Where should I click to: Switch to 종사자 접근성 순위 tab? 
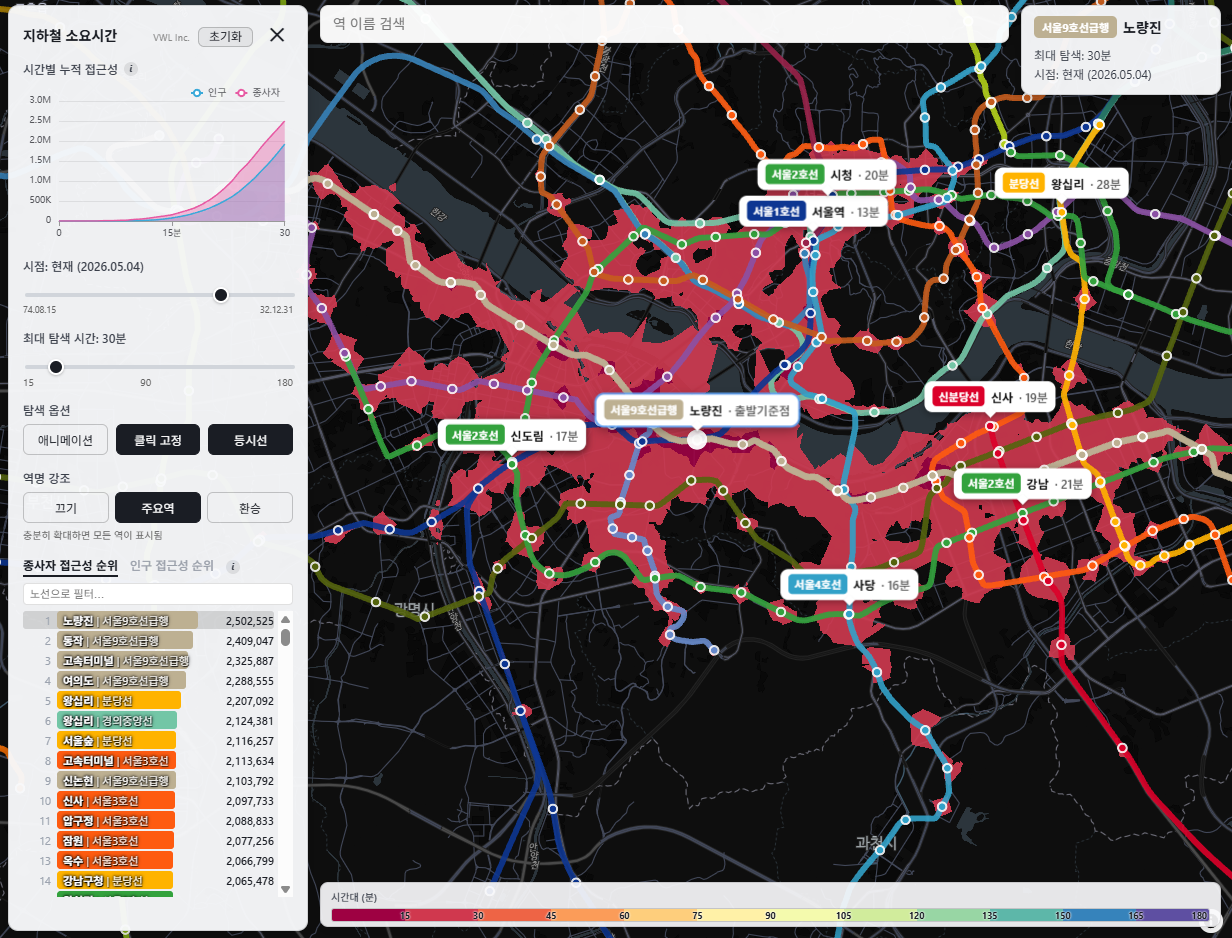pyautogui.click(x=70, y=566)
